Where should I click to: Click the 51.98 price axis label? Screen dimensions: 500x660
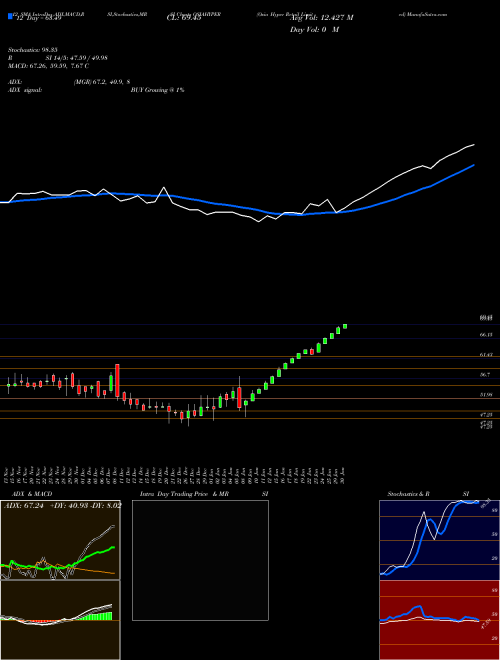[486, 395]
